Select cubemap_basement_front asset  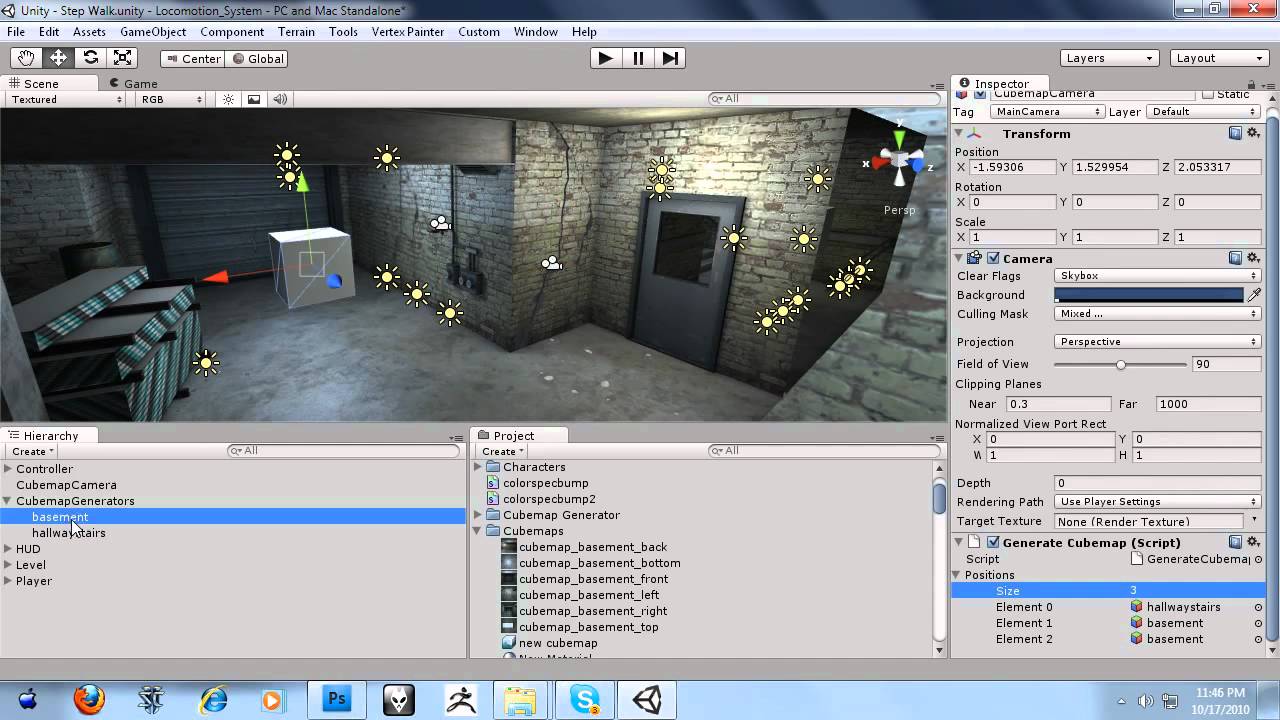593,579
